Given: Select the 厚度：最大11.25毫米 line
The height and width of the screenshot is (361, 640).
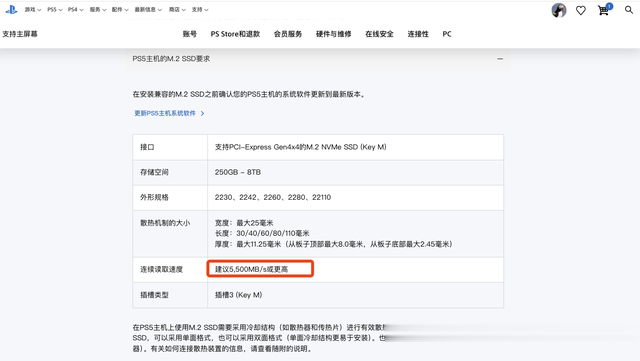Looking at the screenshot, I should click(x=333, y=244).
